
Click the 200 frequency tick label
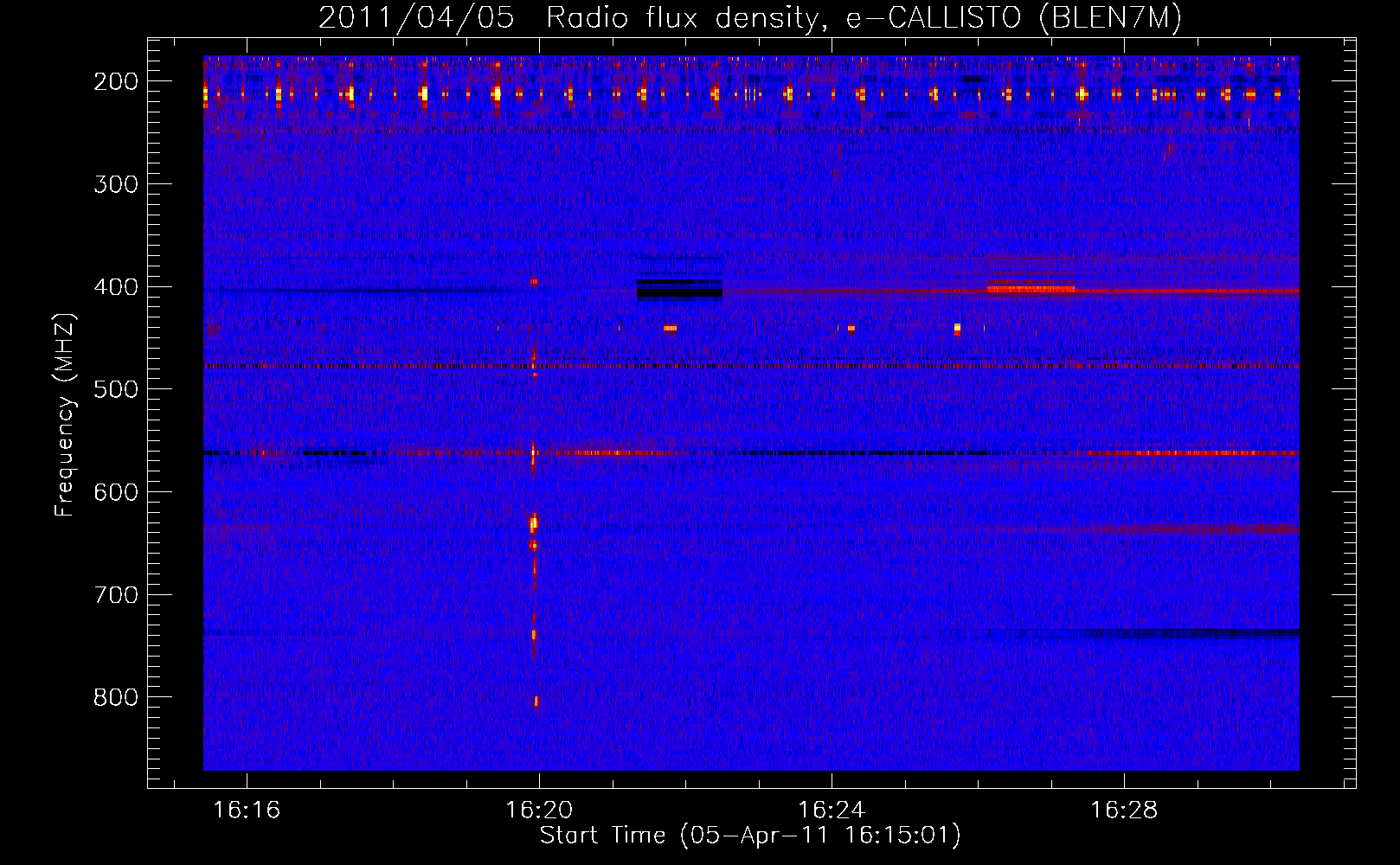coord(116,81)
